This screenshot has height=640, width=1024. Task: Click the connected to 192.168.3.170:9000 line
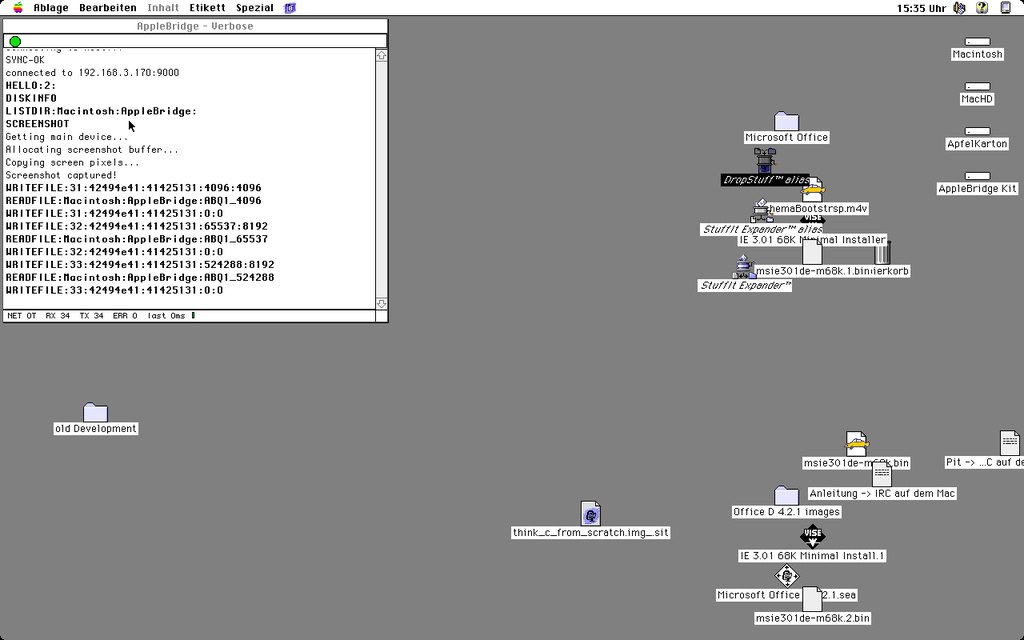coord(92,72)
